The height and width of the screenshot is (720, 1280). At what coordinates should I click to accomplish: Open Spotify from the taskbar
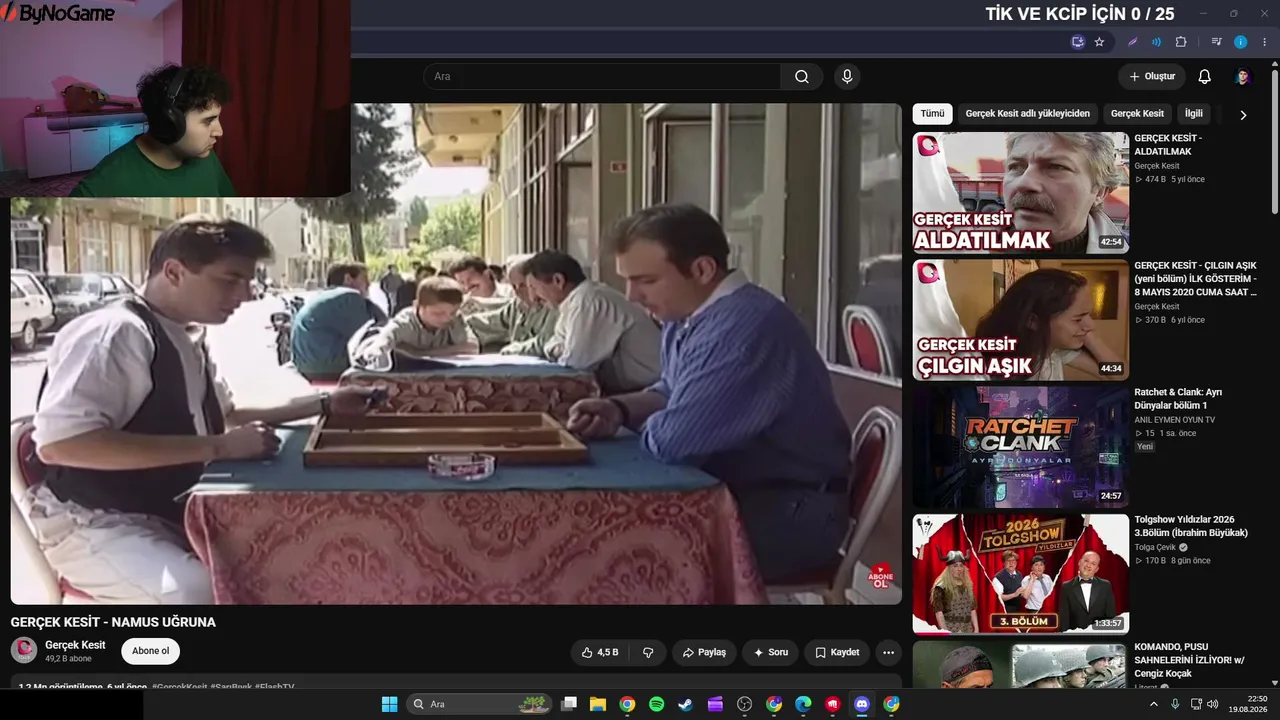coord(656,704)
